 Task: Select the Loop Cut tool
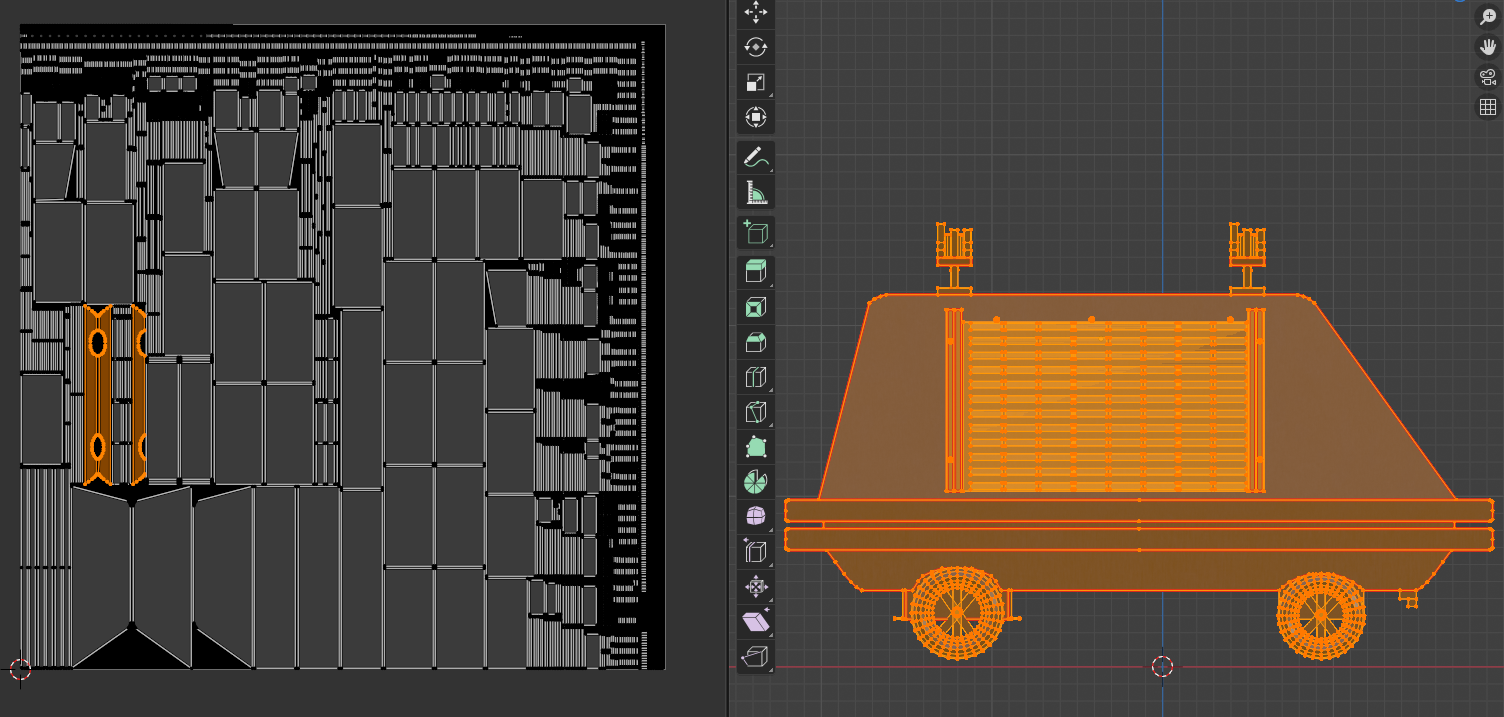coord(756,377)
